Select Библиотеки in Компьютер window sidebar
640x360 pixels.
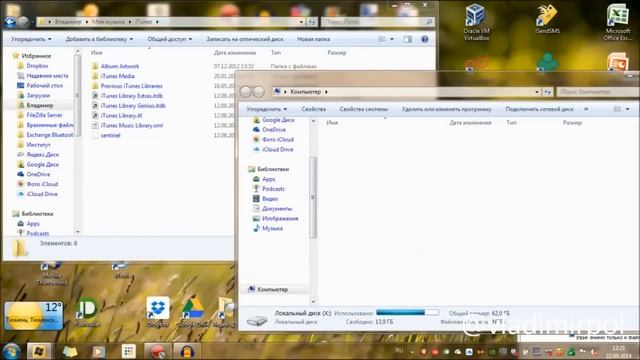coord(273,169)
